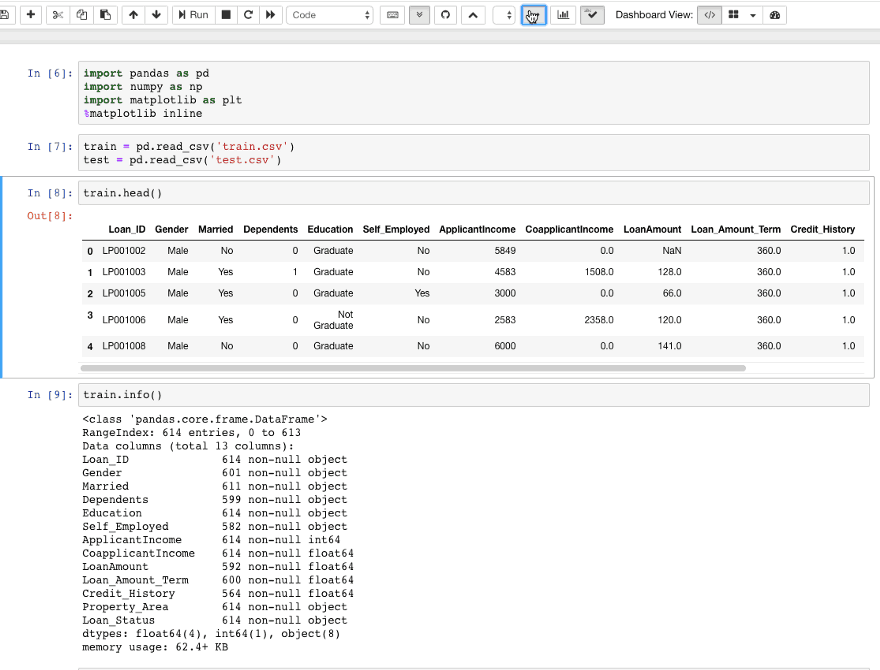The height and width of the screenshot is (670, 880).
Task: Toggle the double-chevron collapse toolbar button
Action: click(x=419, y=15)
